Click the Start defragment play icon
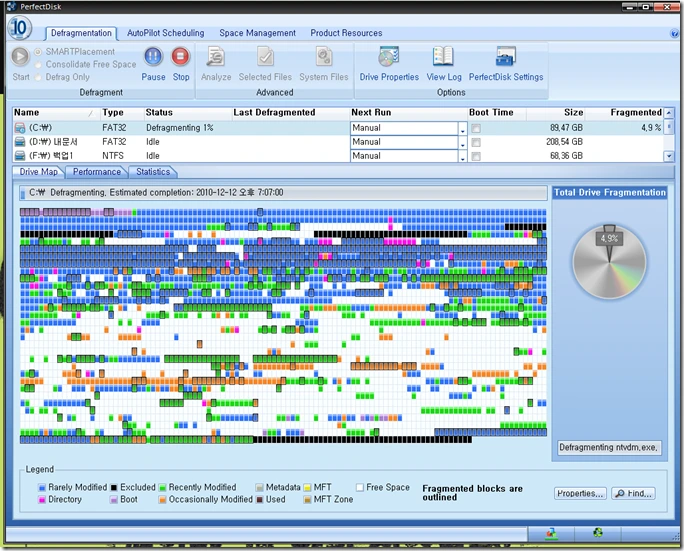This screenshot has width=684, height=551. click(x=20, y=56)
